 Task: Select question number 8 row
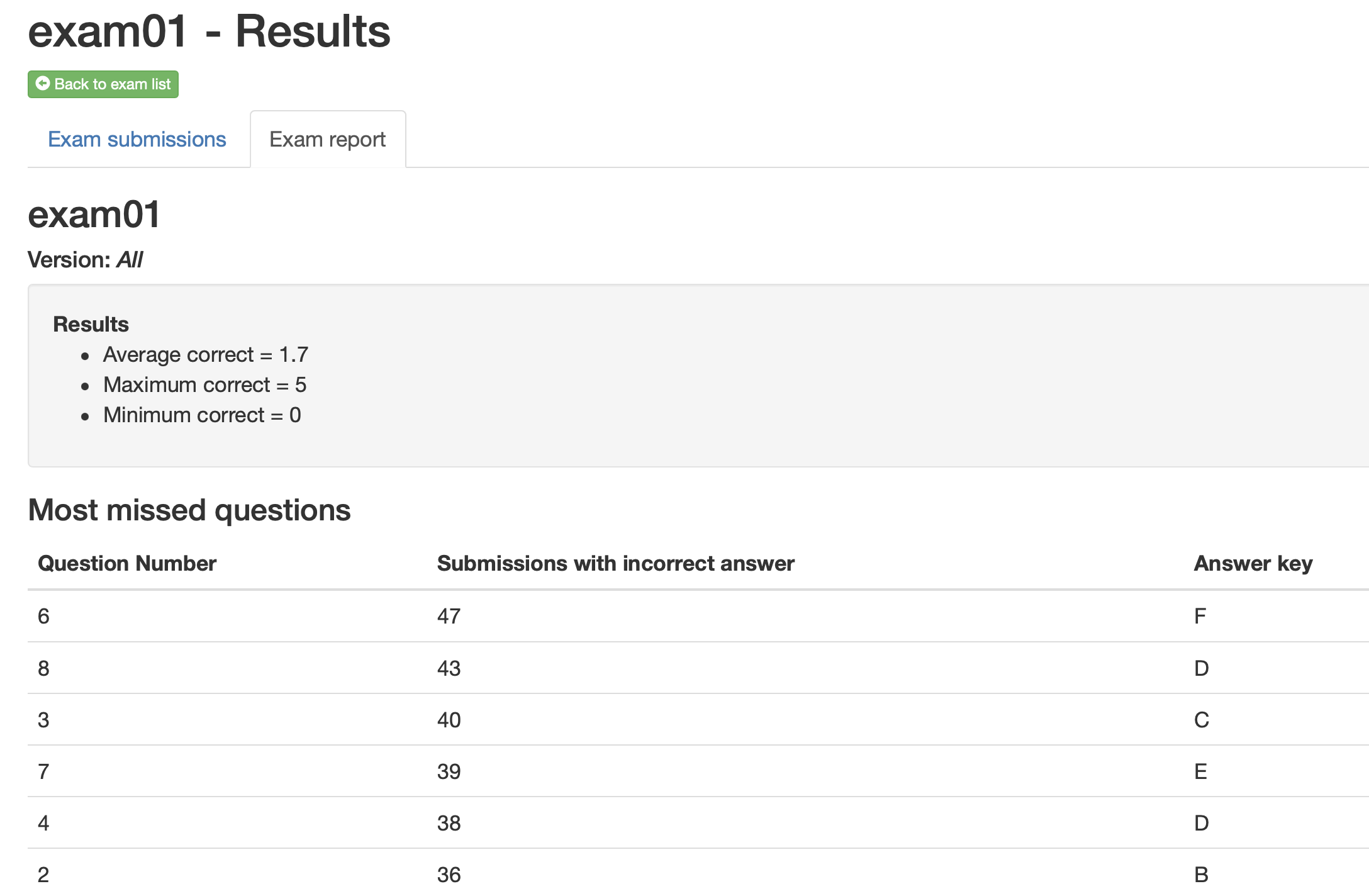698,668
